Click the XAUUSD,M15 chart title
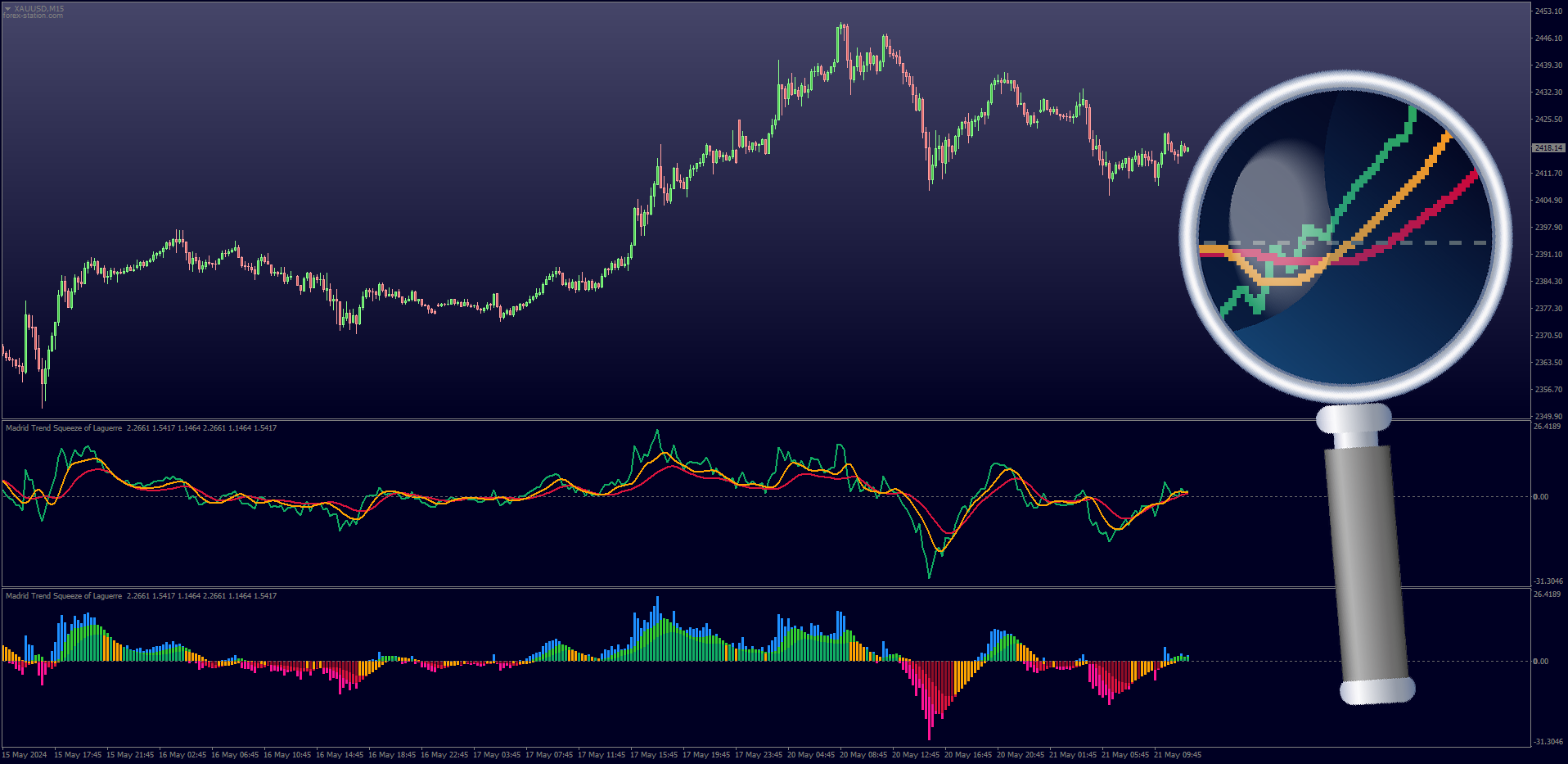 click(38, 8)
